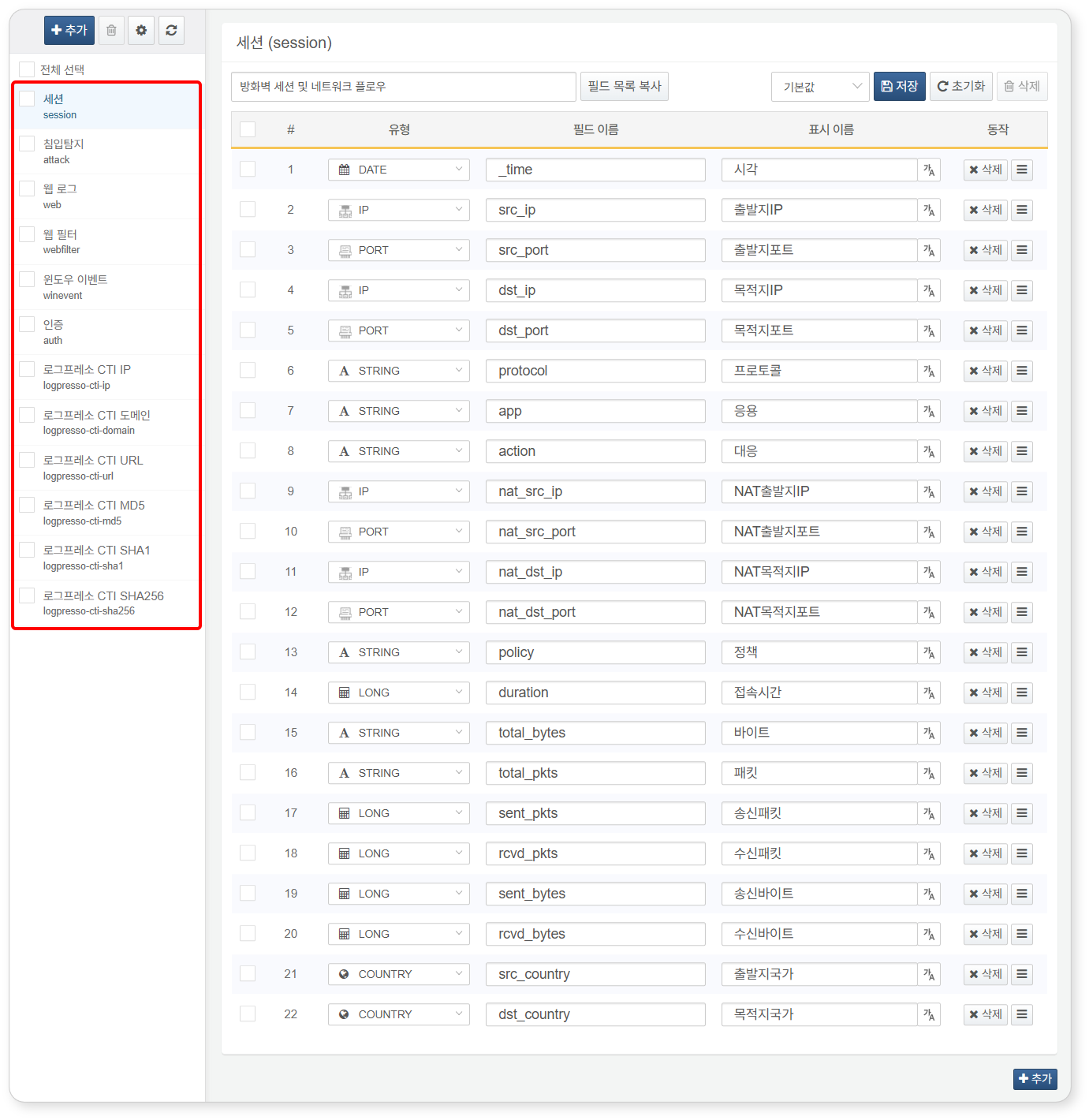
Task: Open STRING type dropdown for protocol
Action: (x=399, y=371)
